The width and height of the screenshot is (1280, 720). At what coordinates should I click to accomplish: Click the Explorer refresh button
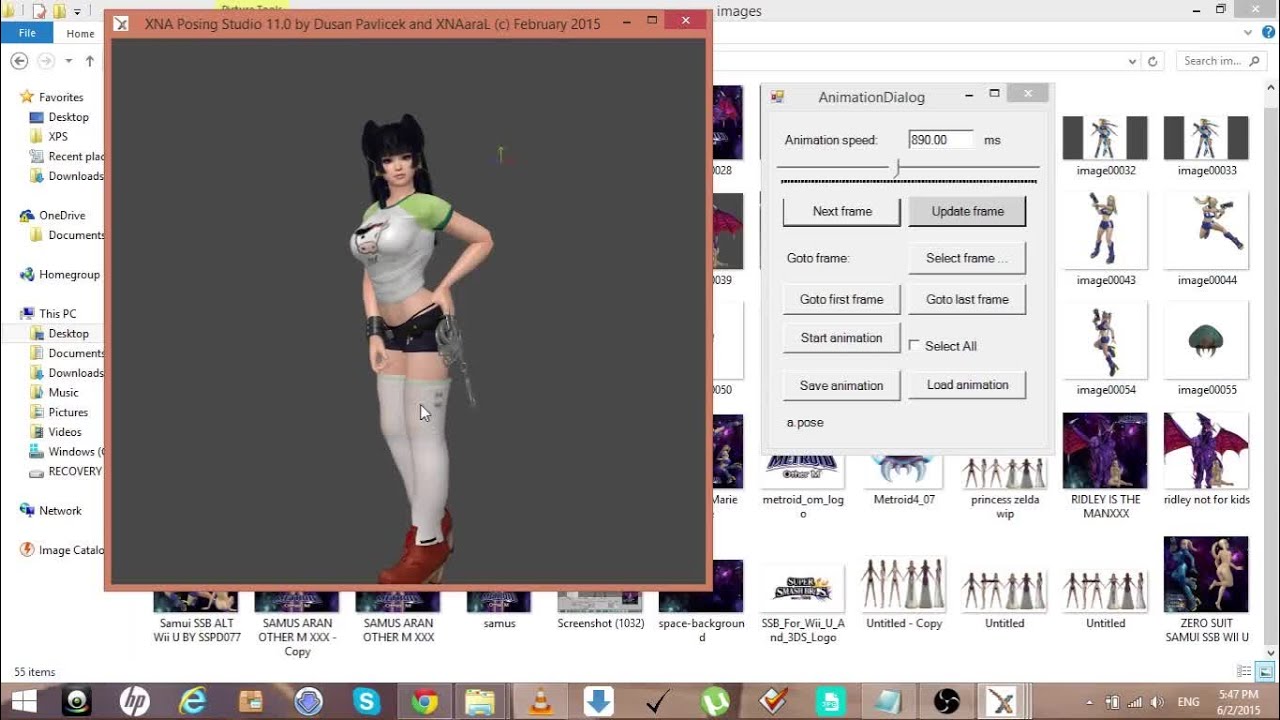click(1153, 61)
